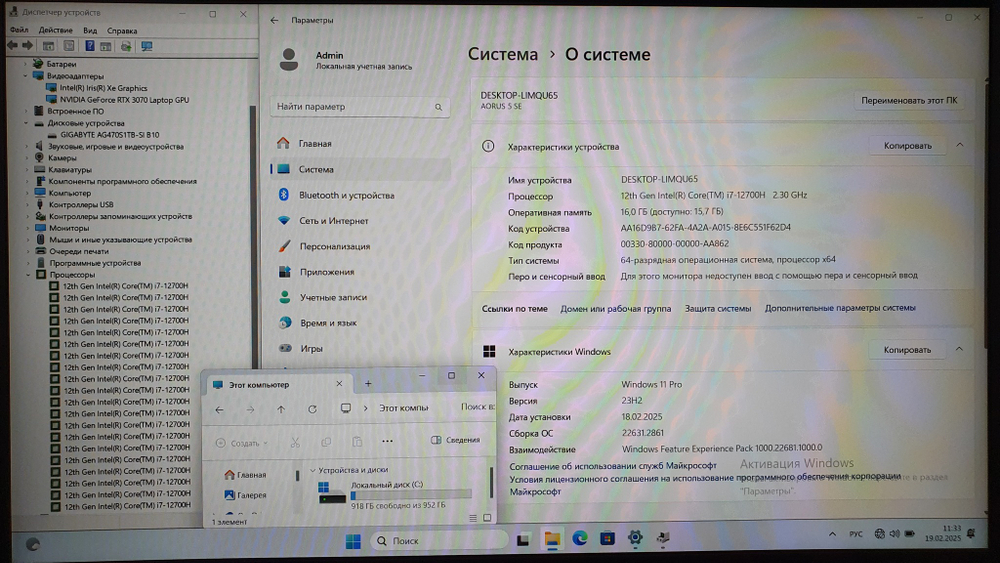
Task: Select Этот компьютер tab in Explorer
Action: click(277, 384)
